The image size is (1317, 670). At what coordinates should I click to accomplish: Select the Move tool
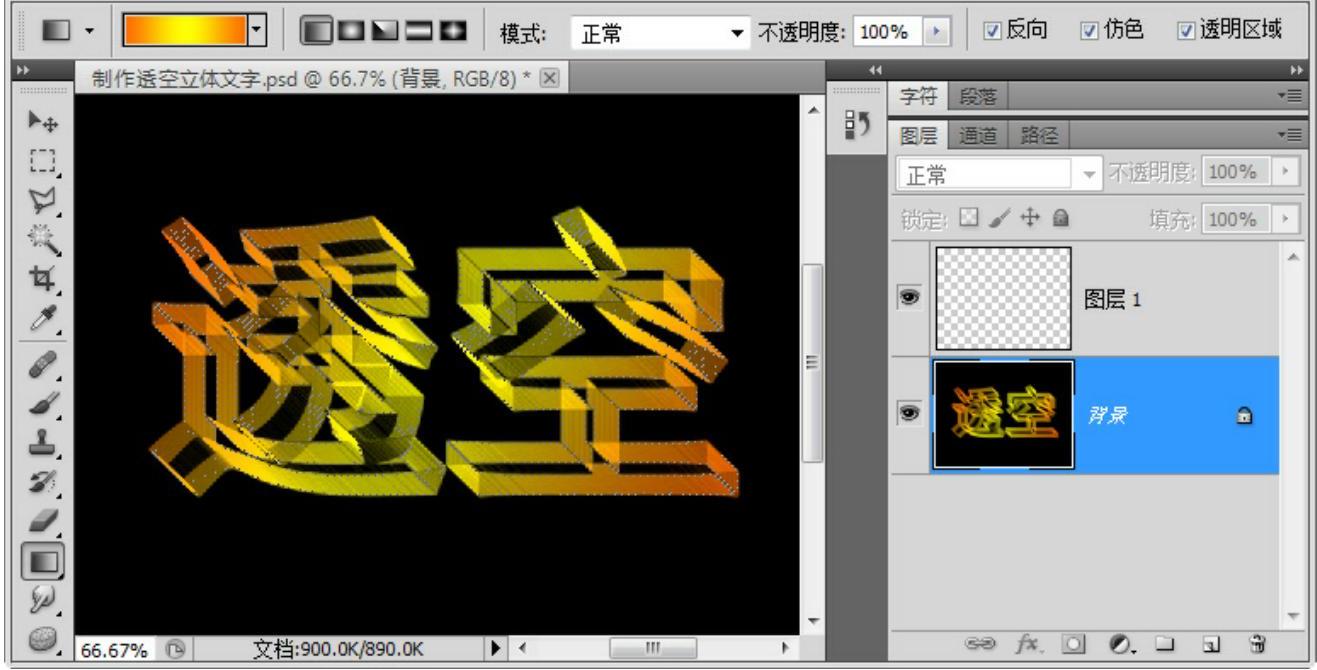(x=43, y=121)
